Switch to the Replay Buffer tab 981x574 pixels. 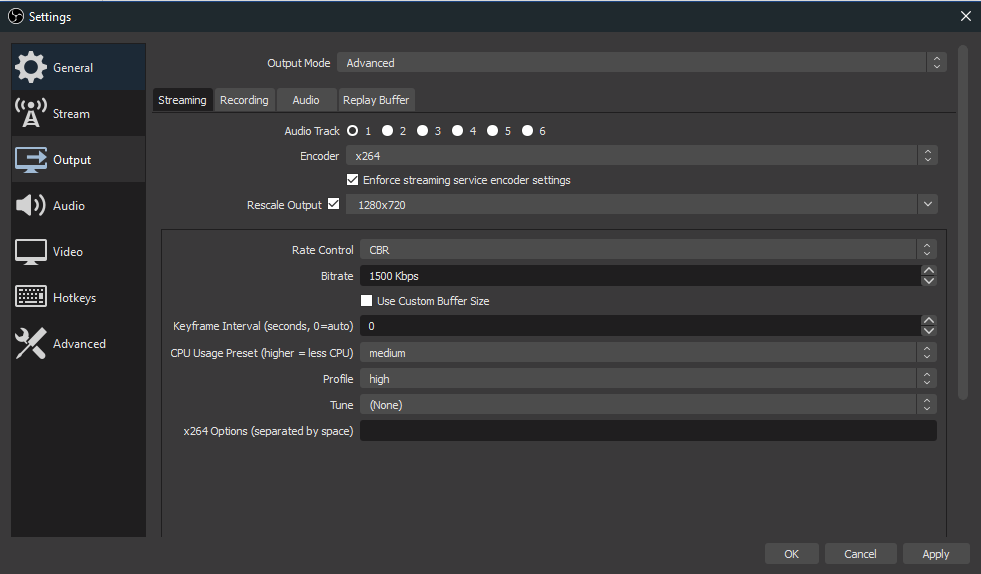pyautogui.click(x=376, y=100)
